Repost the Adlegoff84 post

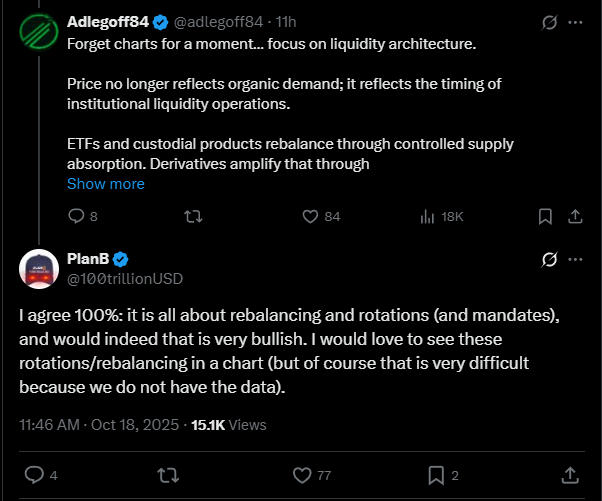tap(194, 216)
